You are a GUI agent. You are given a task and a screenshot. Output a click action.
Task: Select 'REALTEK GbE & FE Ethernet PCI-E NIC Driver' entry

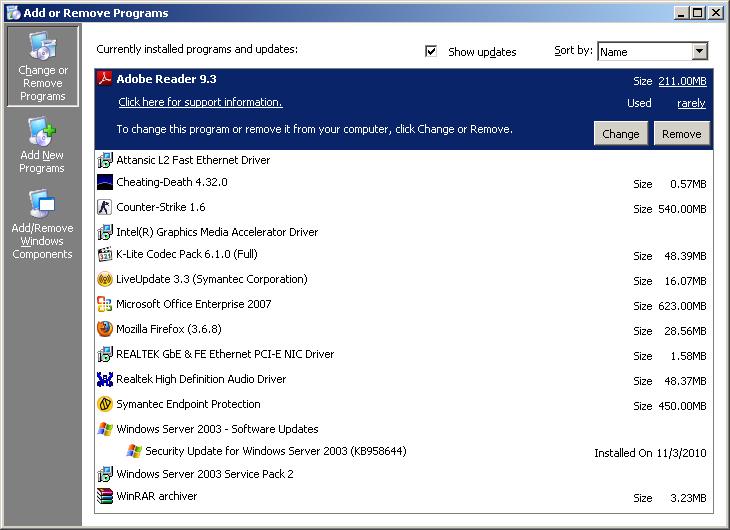point(404,354)
